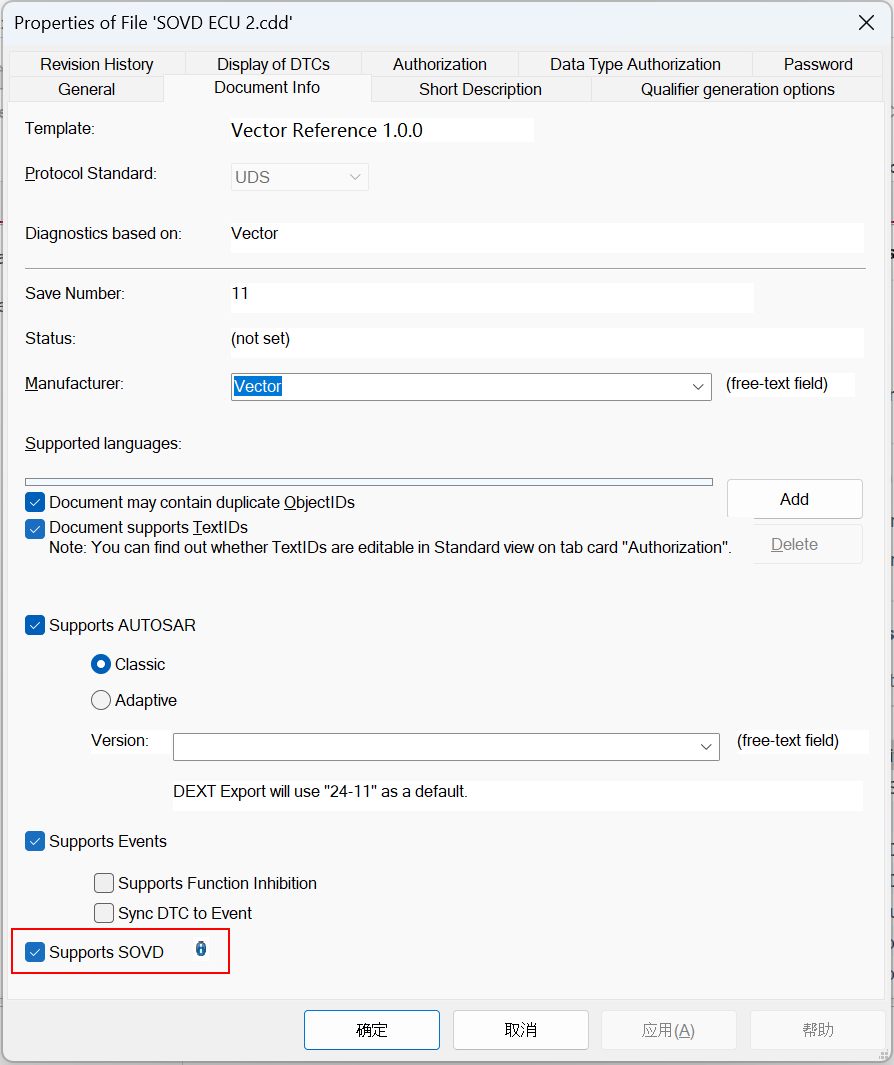This screenshot has width=894, height=1065.
Task: Open the AUTOSAR Version dropdown
Action: [706, 747]
